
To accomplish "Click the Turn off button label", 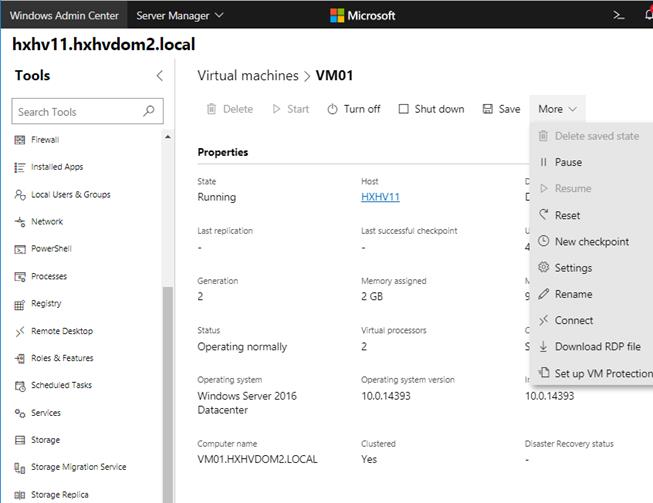I will click(x=362, y=109).
